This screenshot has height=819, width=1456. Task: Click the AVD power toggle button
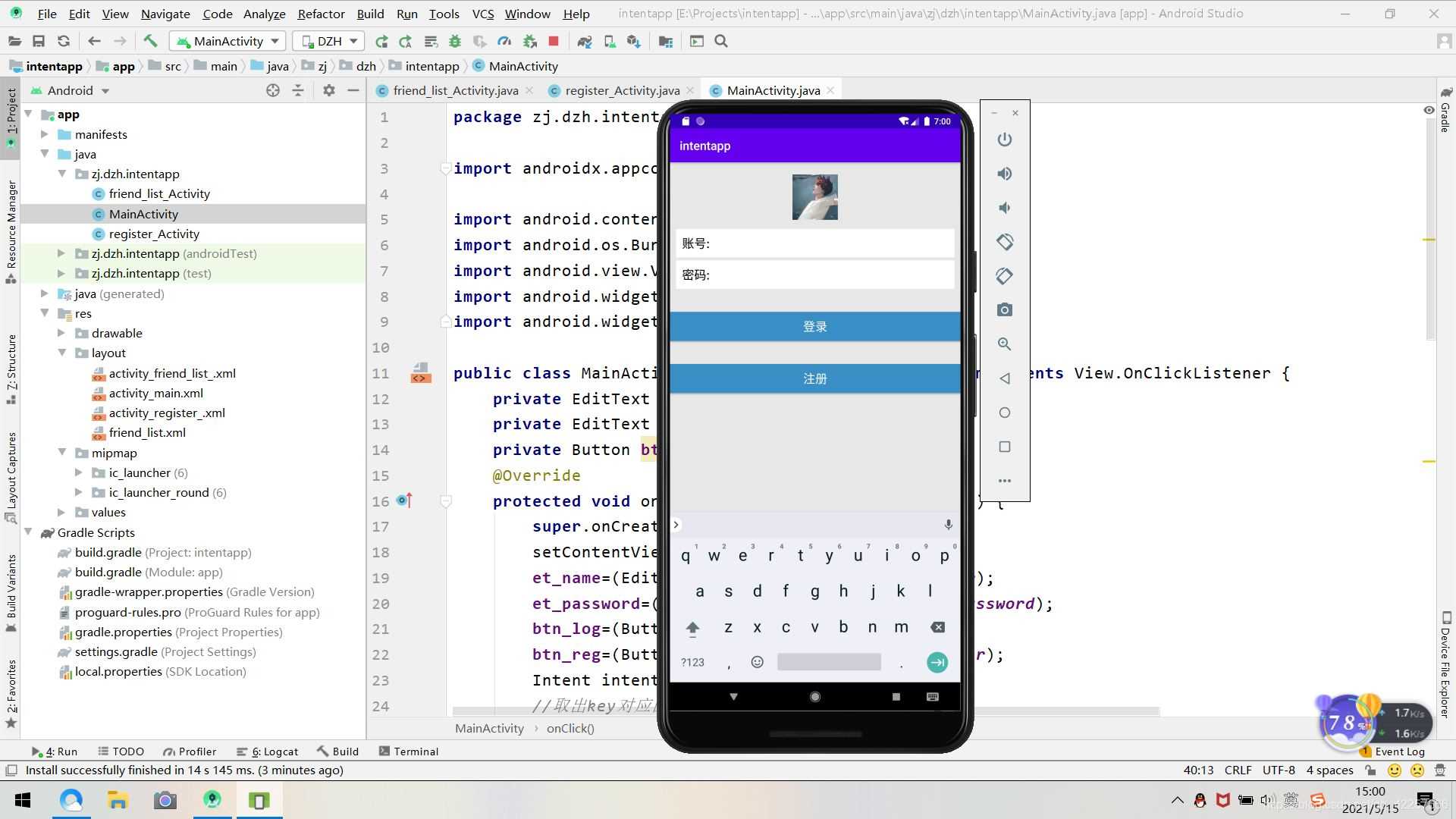click(1005, 140)
